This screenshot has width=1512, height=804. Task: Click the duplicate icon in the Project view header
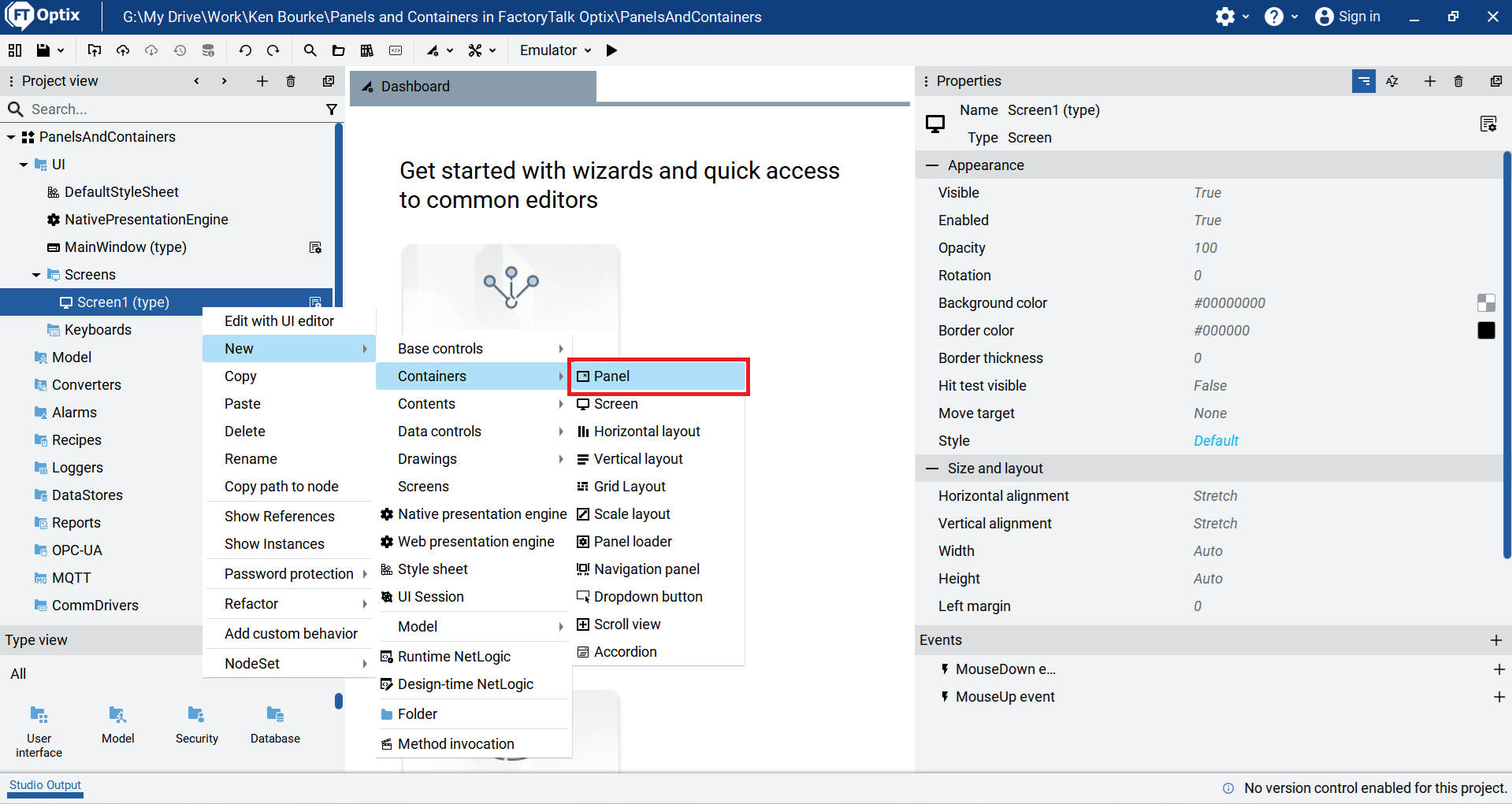[329, 81]
